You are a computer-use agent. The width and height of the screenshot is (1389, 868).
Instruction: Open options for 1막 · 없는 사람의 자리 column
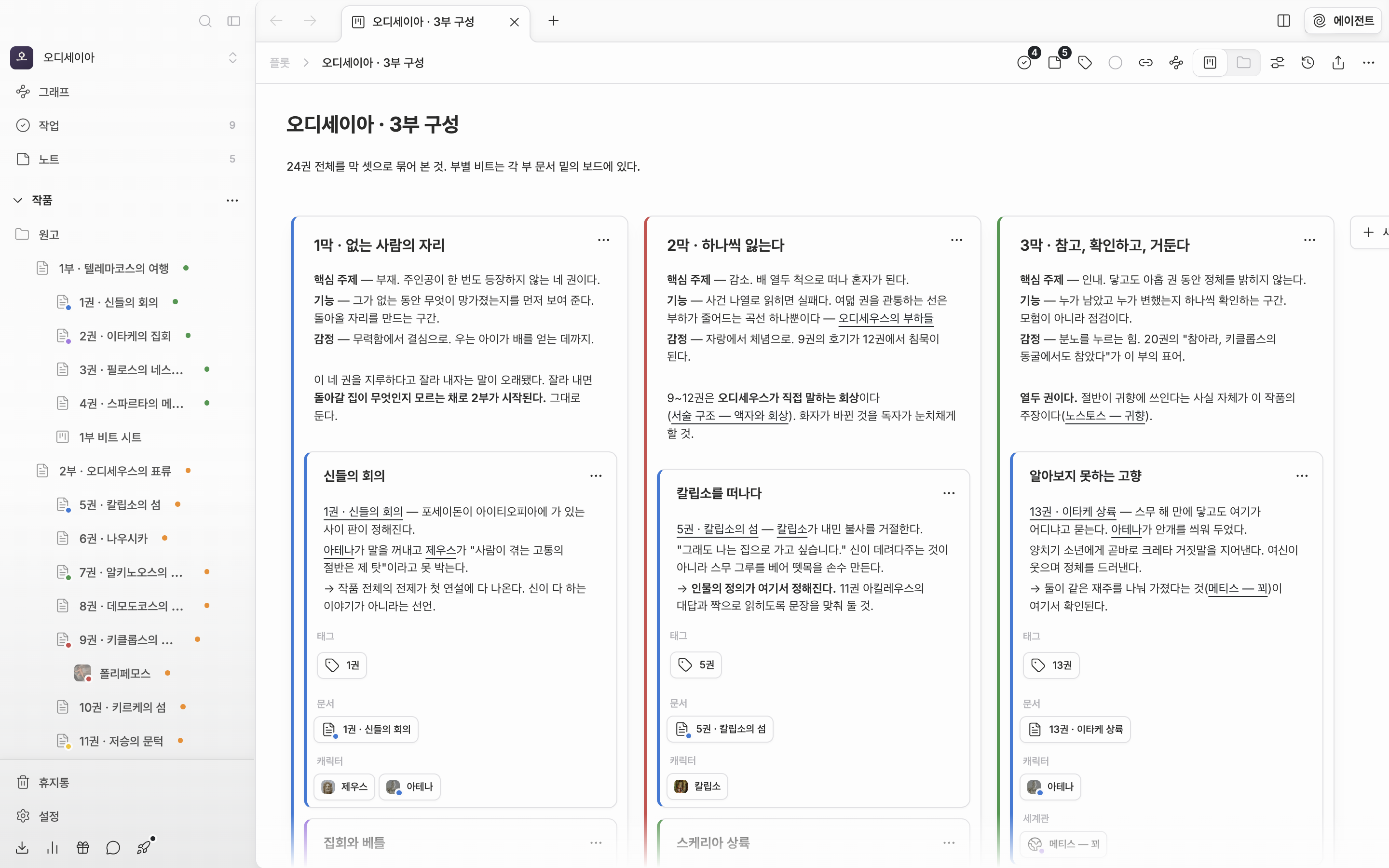point(603,240)
